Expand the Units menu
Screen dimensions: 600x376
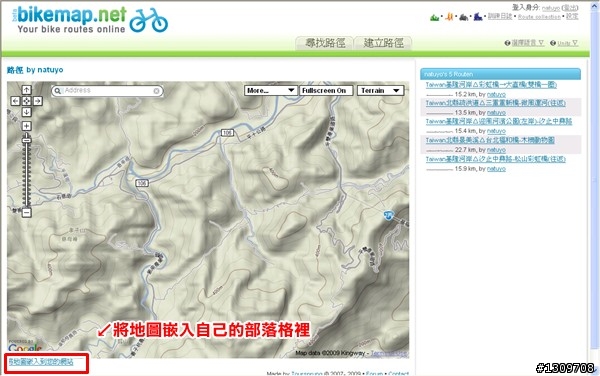tap(567, 43)
